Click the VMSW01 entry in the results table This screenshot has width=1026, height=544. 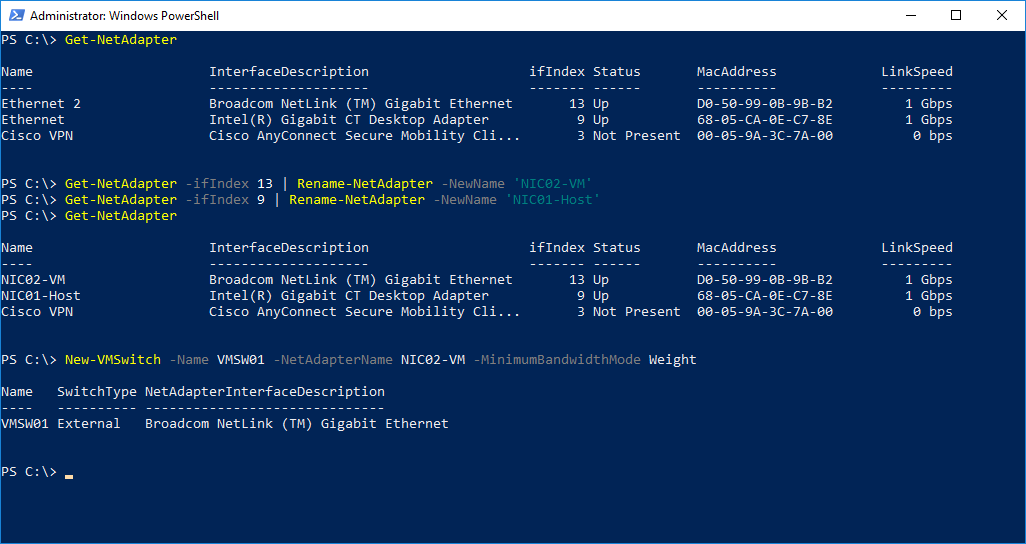25,424
